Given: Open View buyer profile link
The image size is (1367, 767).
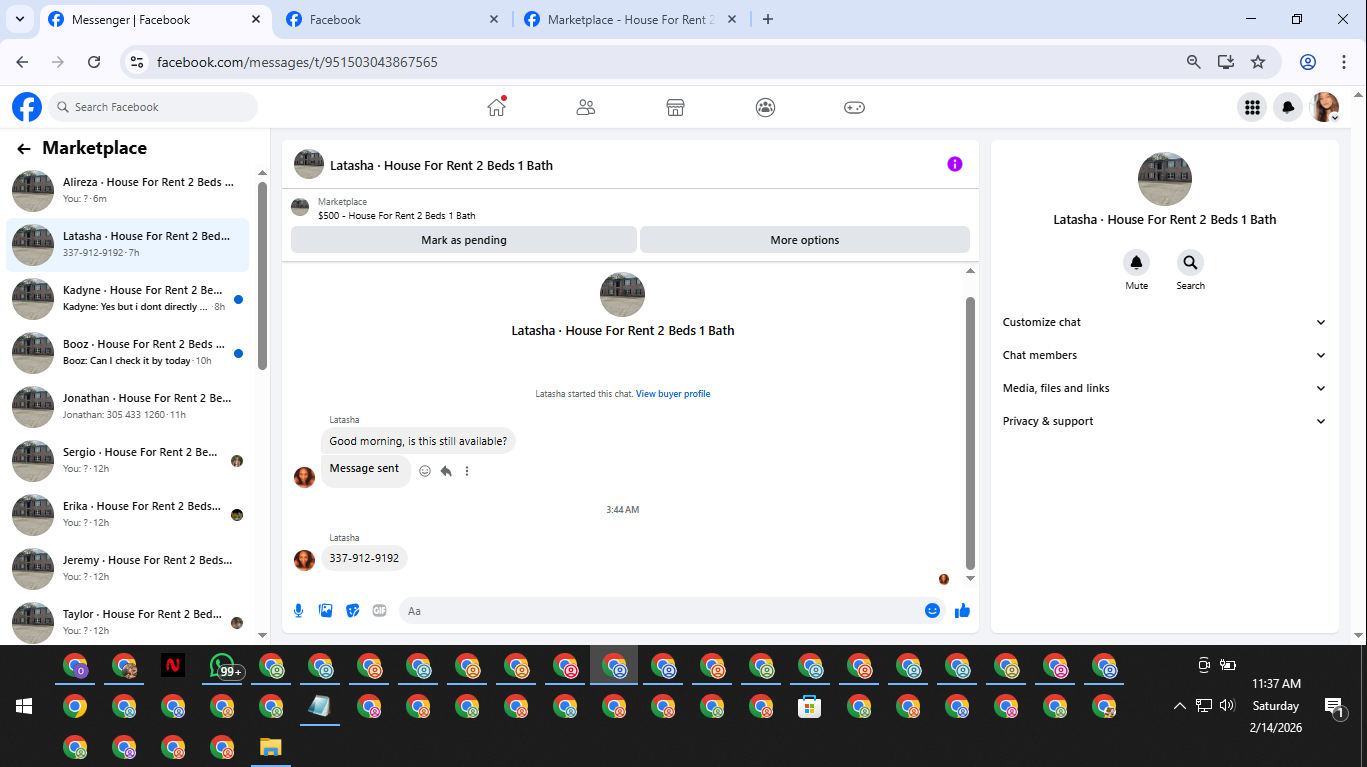Looking at the screenshot, I should pyautogui.click(x=673, y=394).
